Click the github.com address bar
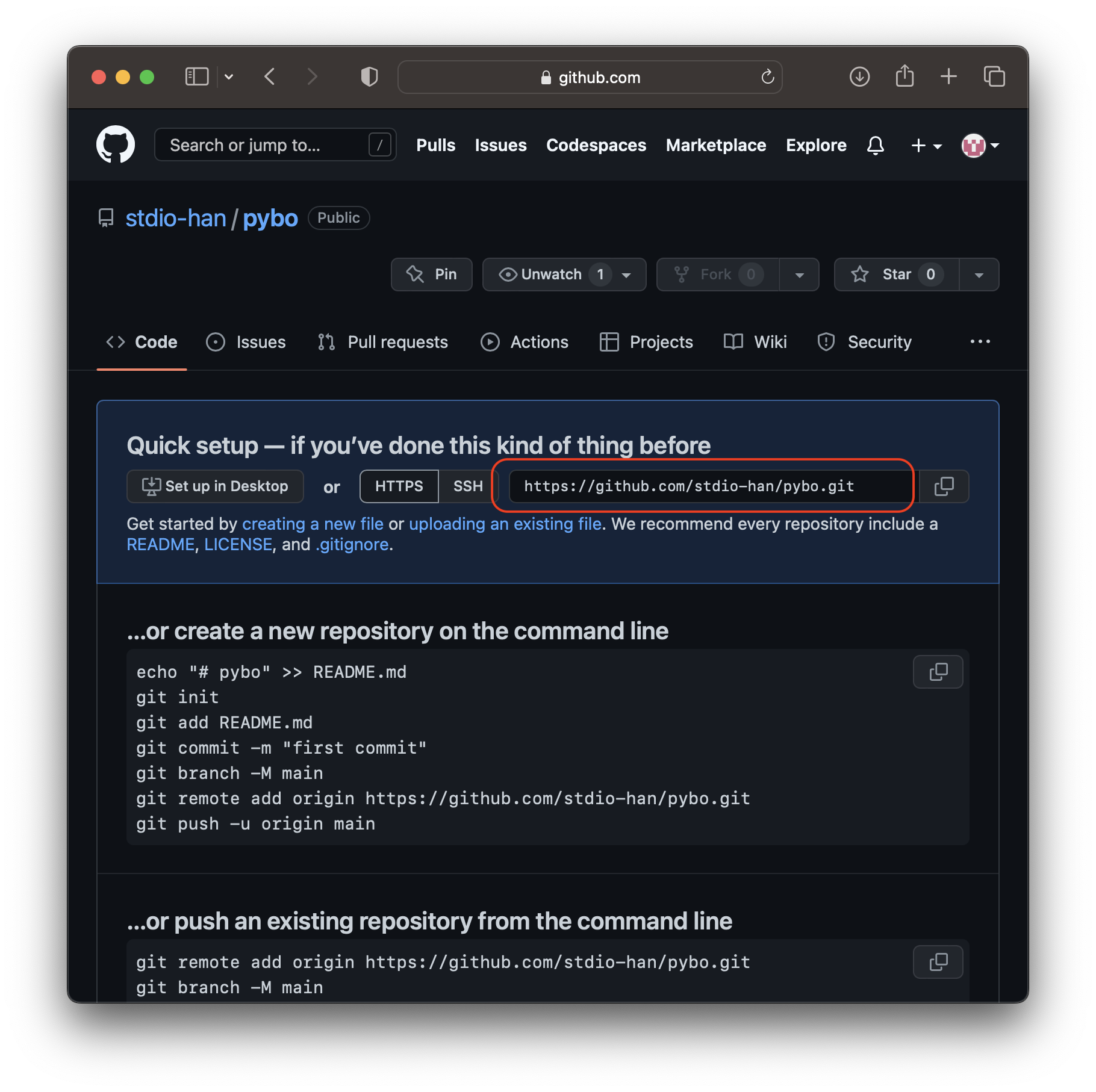 [x=590, y=77]
